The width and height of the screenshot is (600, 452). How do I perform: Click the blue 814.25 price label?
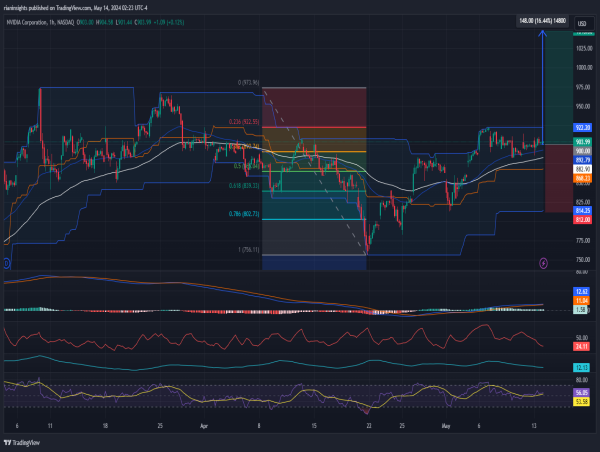pos(582,210)
